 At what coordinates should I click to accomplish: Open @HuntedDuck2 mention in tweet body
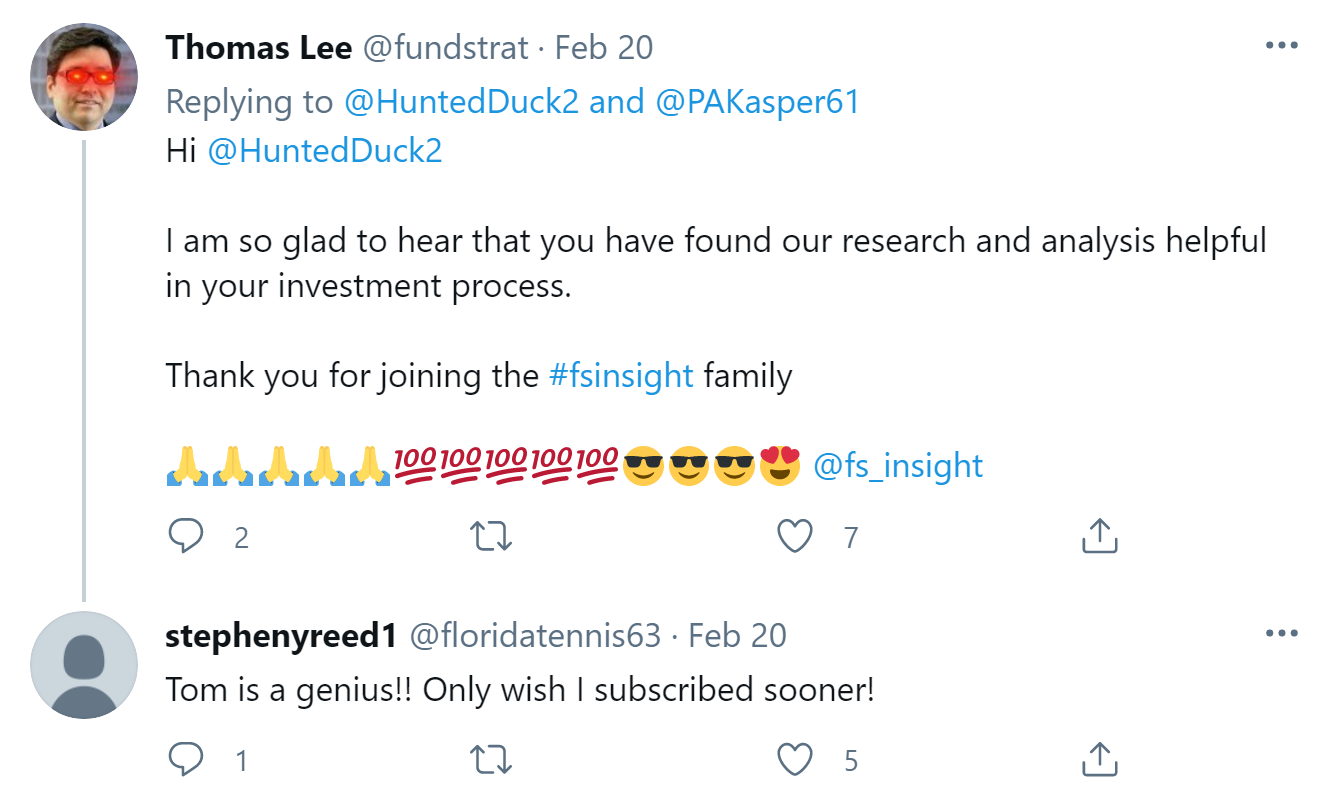tap(325, 152)
